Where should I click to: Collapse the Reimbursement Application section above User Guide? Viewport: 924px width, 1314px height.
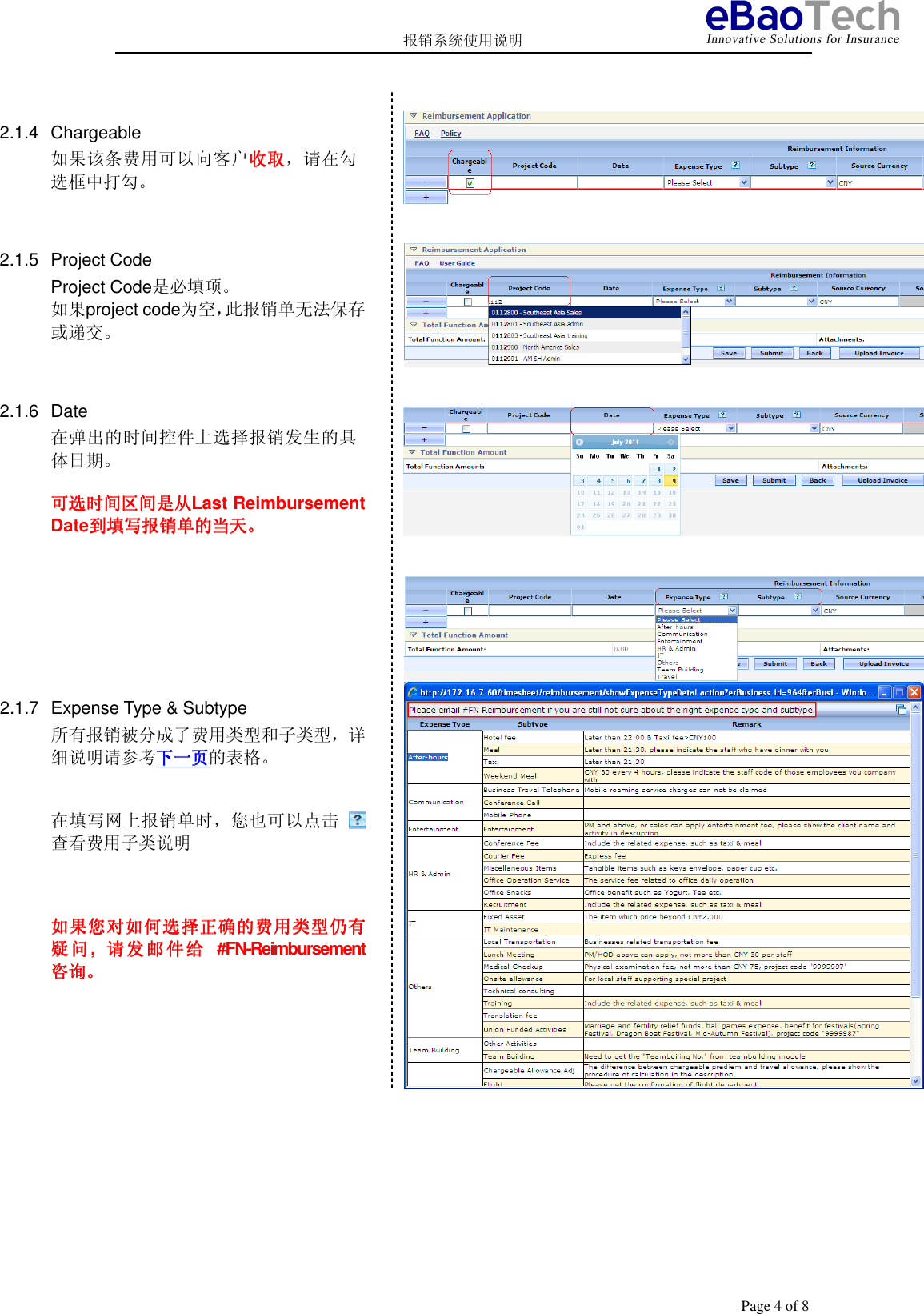(413, 250)
